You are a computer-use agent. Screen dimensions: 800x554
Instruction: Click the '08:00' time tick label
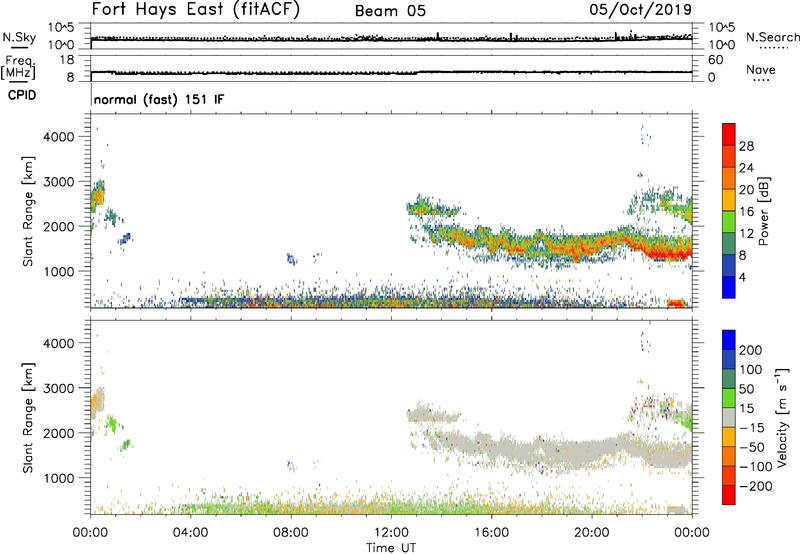pos(290,533)
